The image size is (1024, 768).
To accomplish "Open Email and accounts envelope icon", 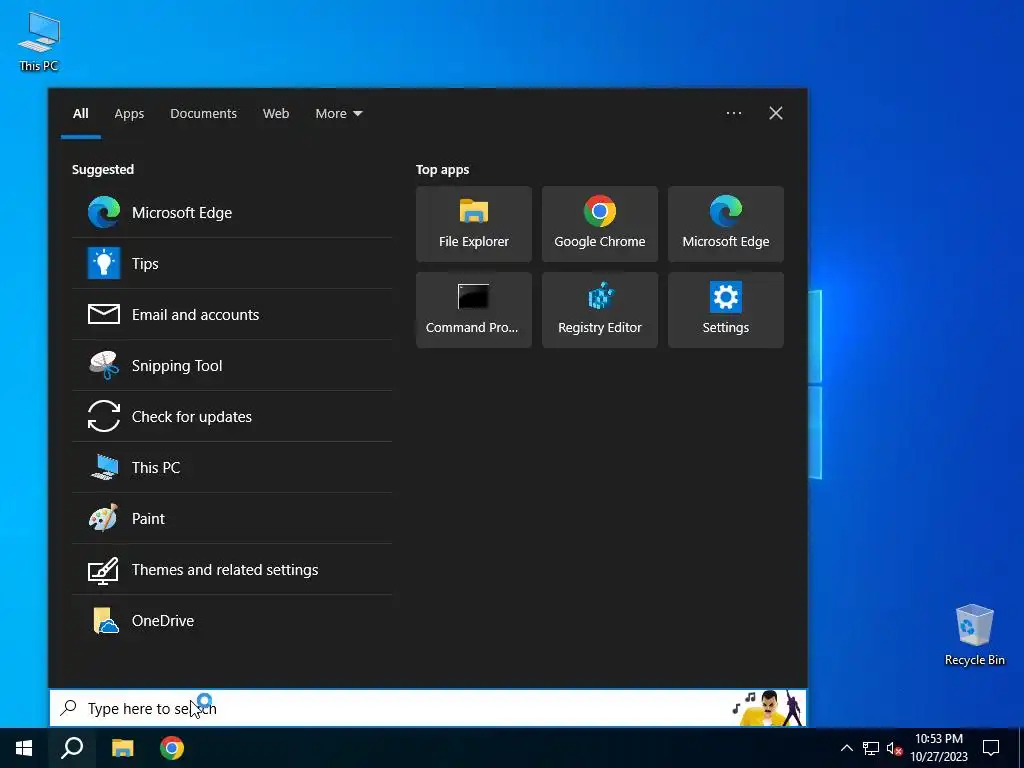I will point(104,314).
